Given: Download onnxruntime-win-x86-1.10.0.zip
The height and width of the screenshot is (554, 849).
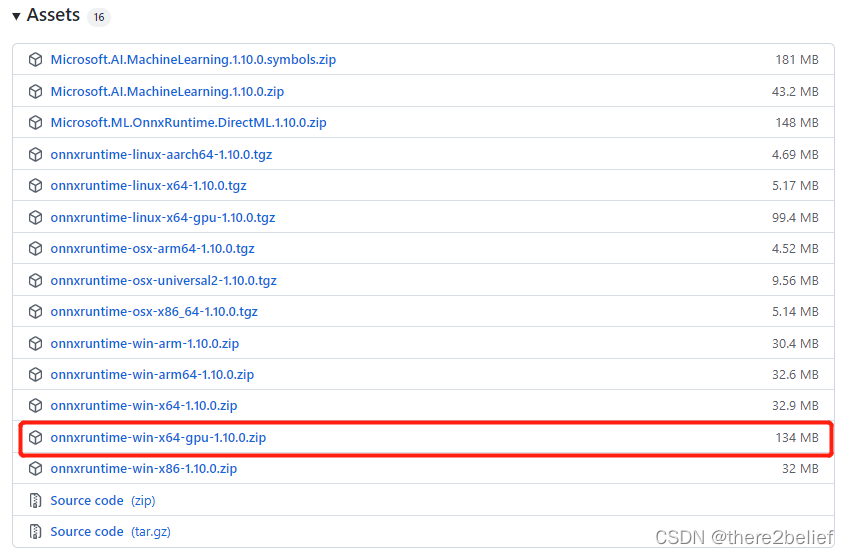Looking at the screenshot, I should point(143,468).
